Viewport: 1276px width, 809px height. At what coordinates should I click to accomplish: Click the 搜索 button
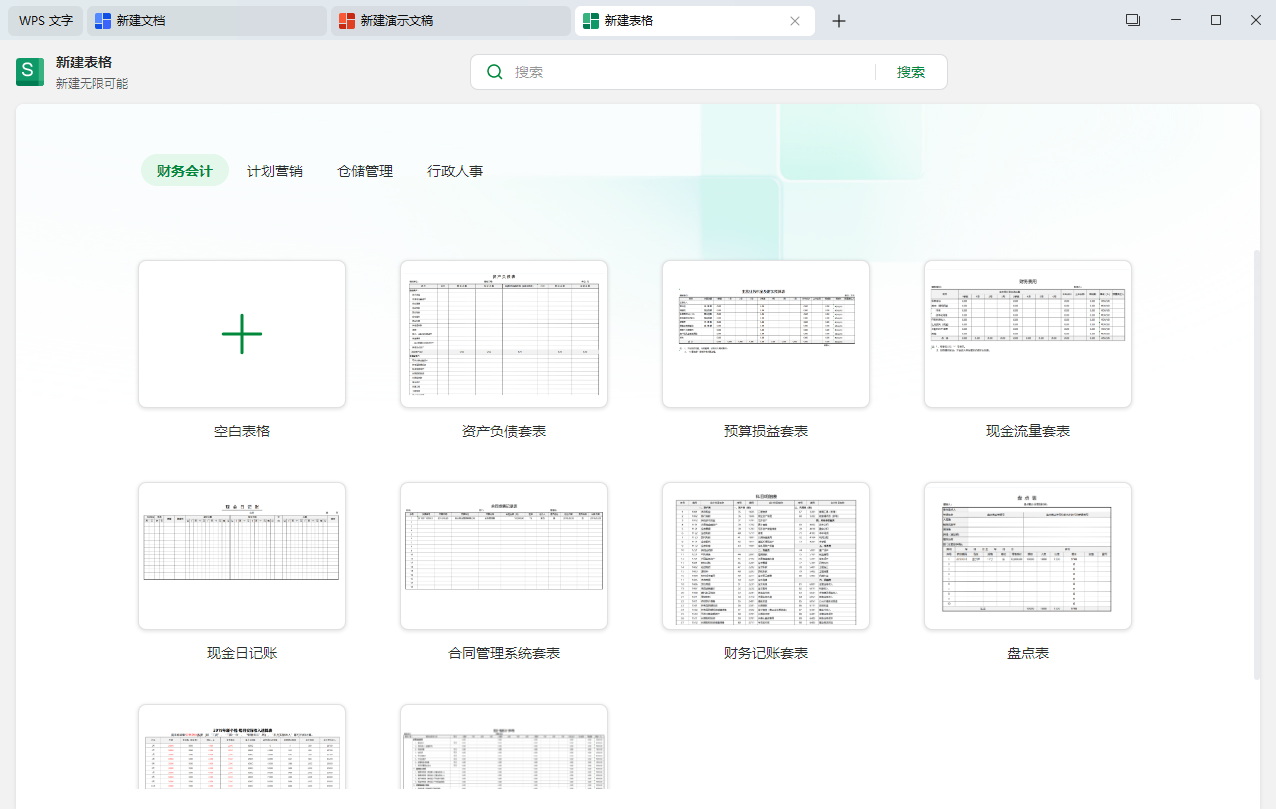[911, 72]
